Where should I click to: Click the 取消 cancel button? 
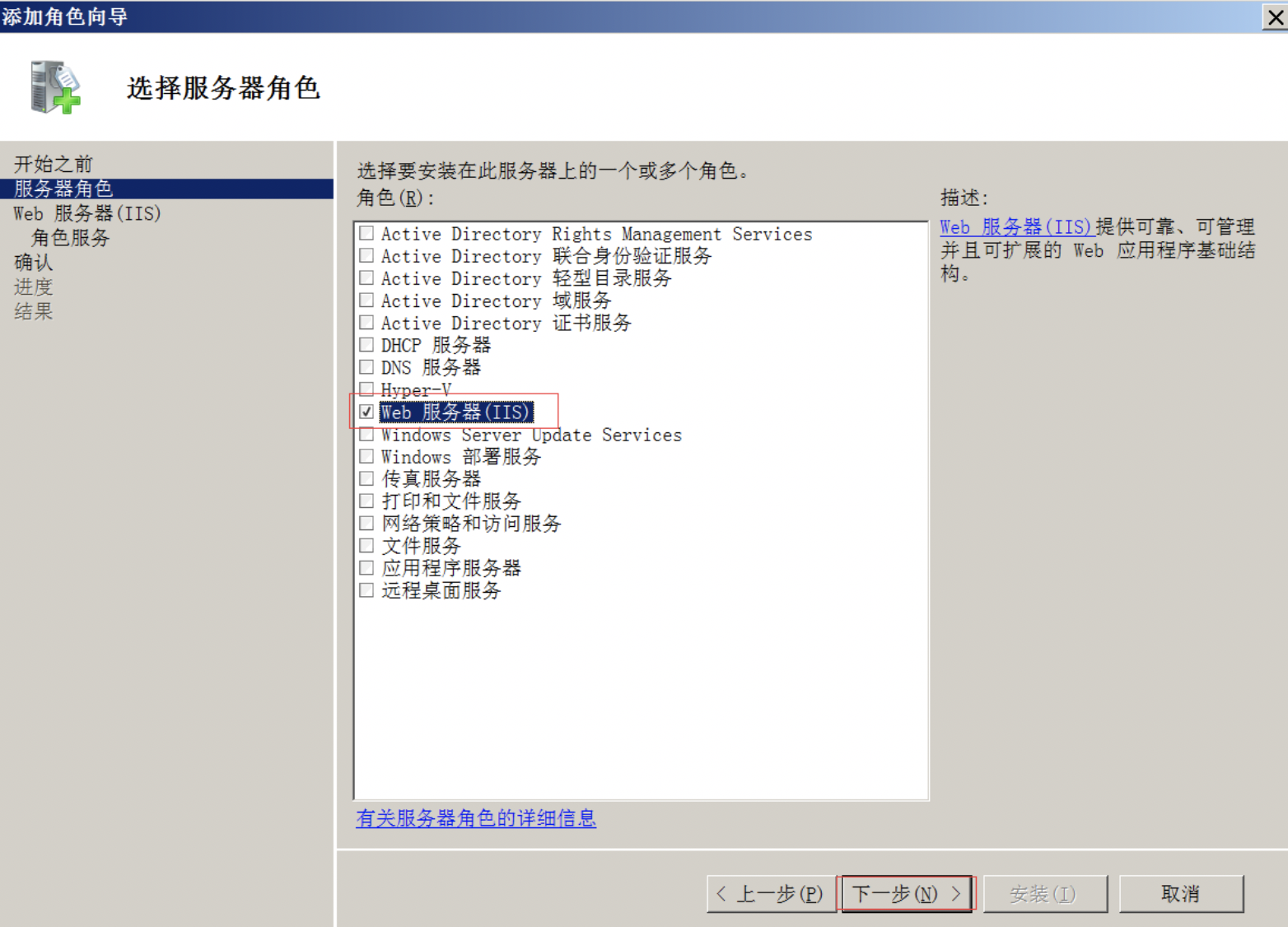1181,893
